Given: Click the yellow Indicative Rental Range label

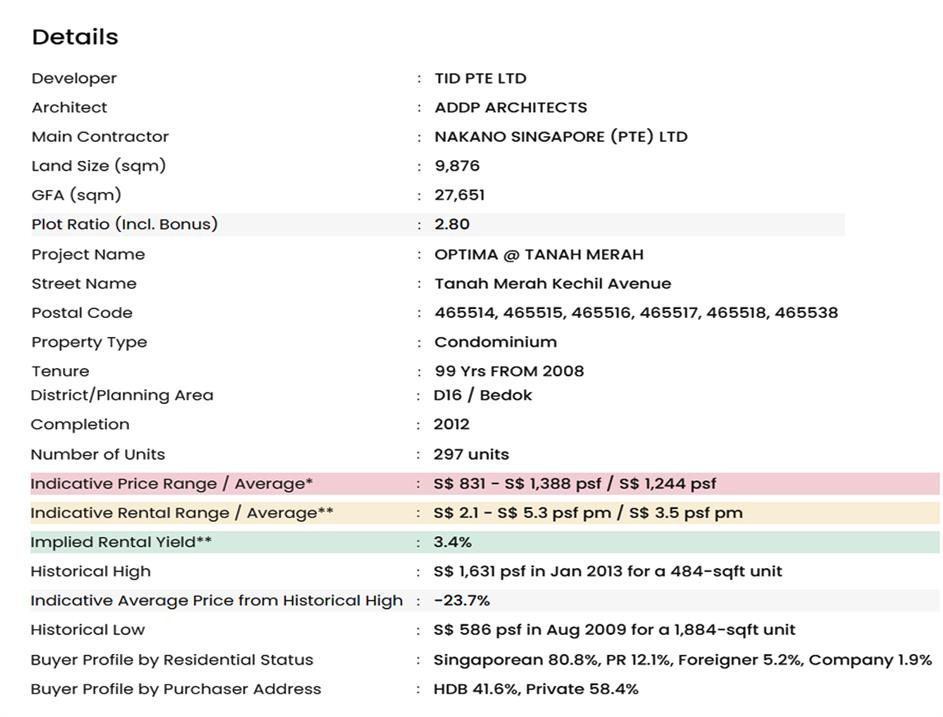Looking at the screenshot, I should coord(181,512).
